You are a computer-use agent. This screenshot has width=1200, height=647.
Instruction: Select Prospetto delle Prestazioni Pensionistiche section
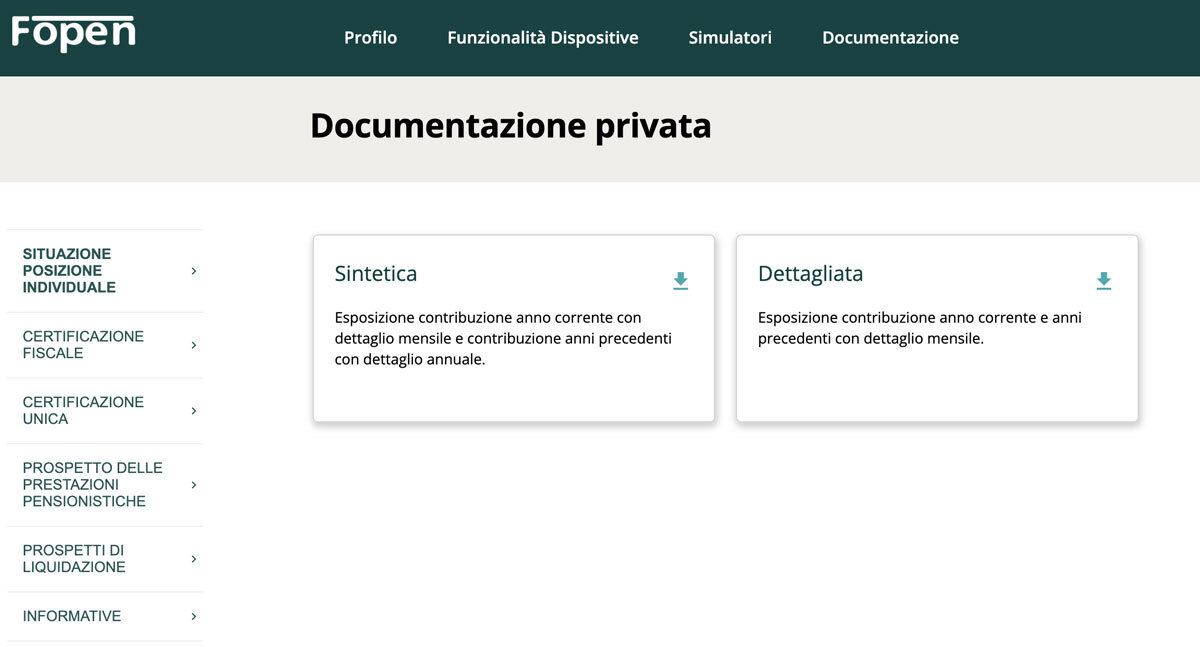point(105,485)
